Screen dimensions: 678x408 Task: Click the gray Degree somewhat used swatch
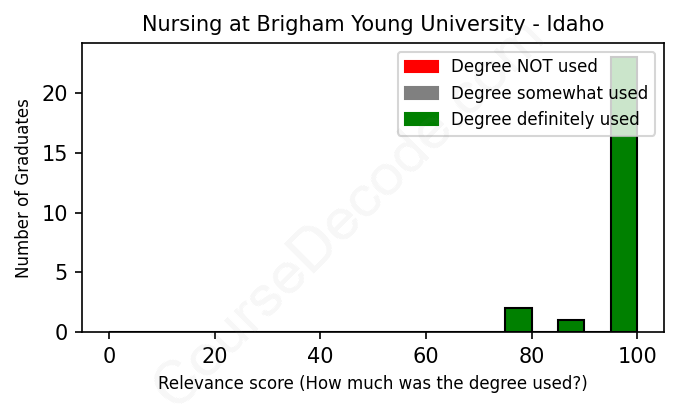[421, 93]
